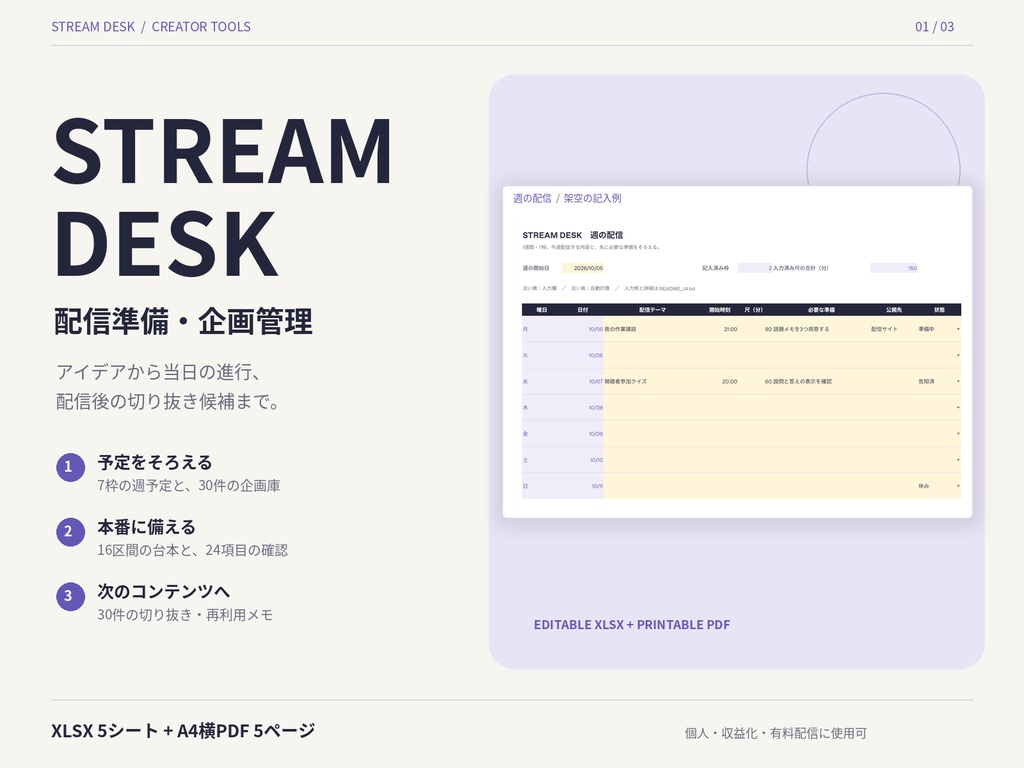Image resolution: width=1024 pixels, height=768 pixels.
Task: Click the 配信サイト cell
Action: [894, 329]
